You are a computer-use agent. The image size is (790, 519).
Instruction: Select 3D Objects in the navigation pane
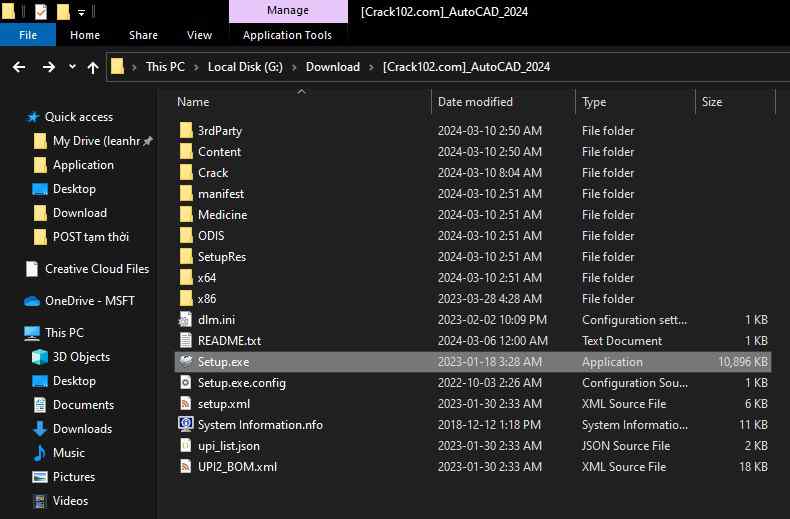click(81, 357)
